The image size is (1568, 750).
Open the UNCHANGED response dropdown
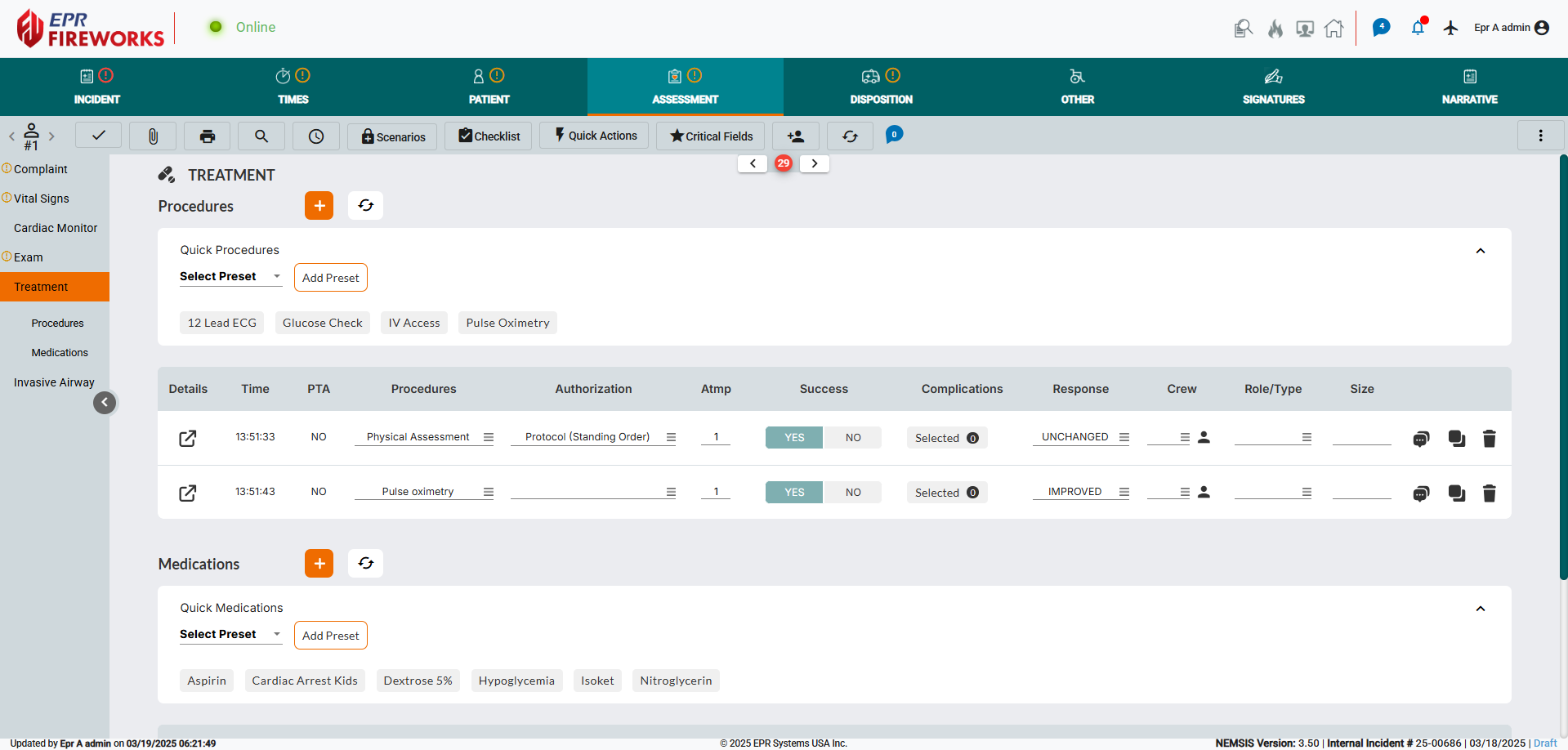pos(1081,437)
